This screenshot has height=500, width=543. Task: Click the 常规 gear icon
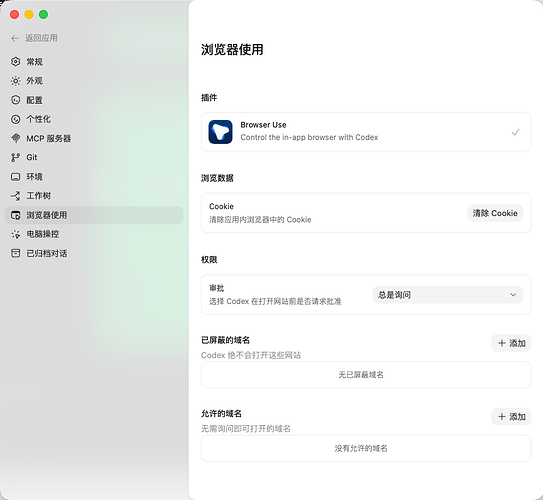[16, 62]
